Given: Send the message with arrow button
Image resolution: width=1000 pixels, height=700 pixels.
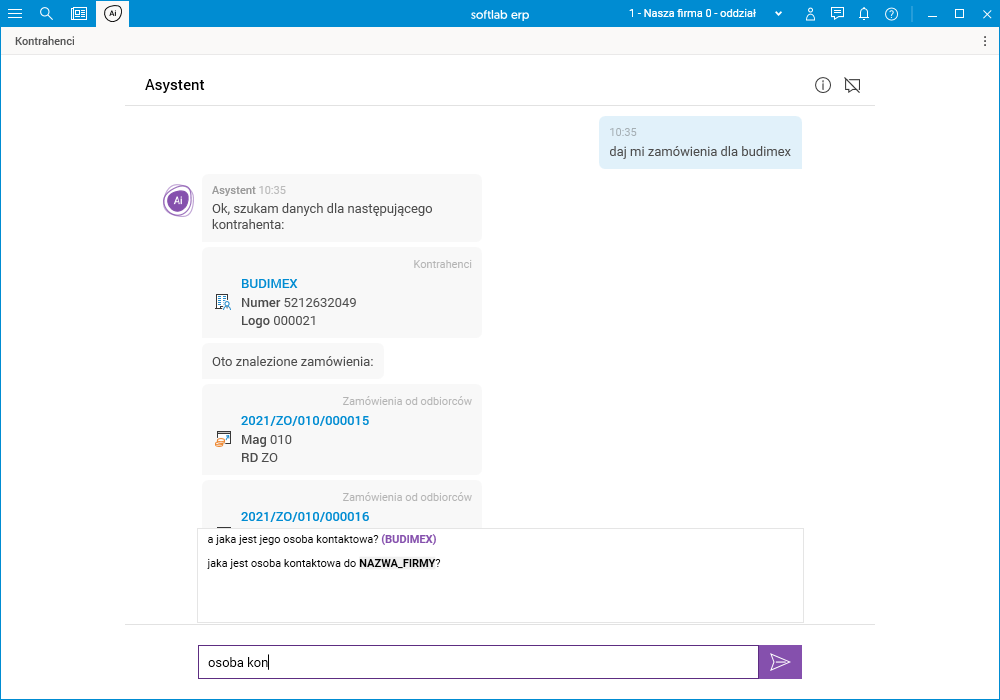Looking at the screenshot, I should [780, 662].
